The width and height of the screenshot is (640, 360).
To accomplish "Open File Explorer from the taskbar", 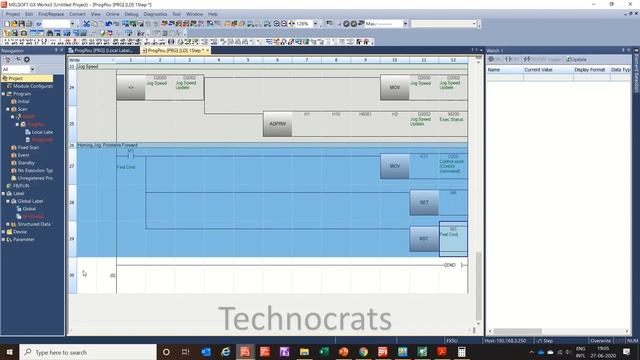I will click(x=304, y=352).
